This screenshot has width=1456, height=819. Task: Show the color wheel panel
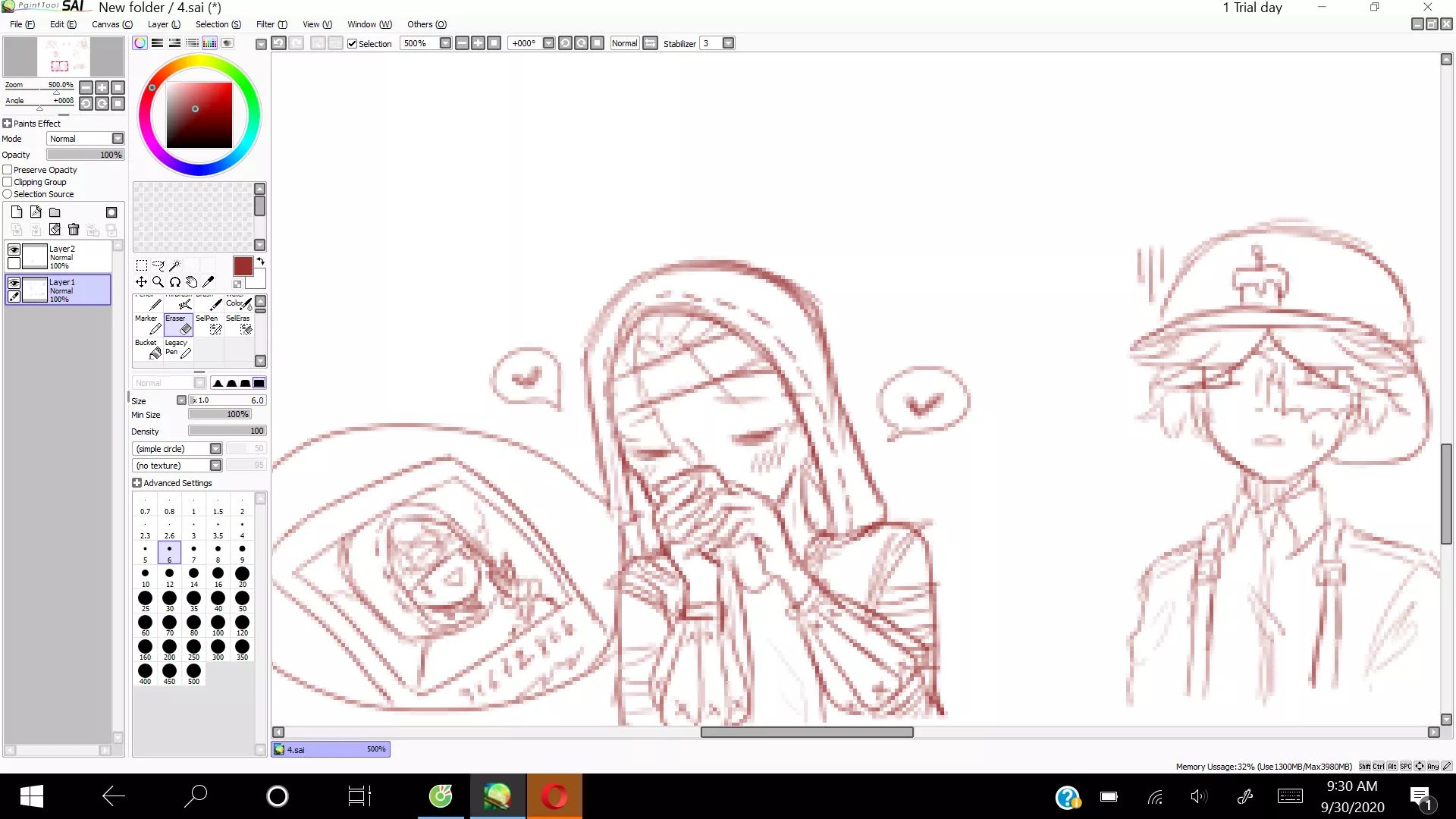(x=140, y=43)
